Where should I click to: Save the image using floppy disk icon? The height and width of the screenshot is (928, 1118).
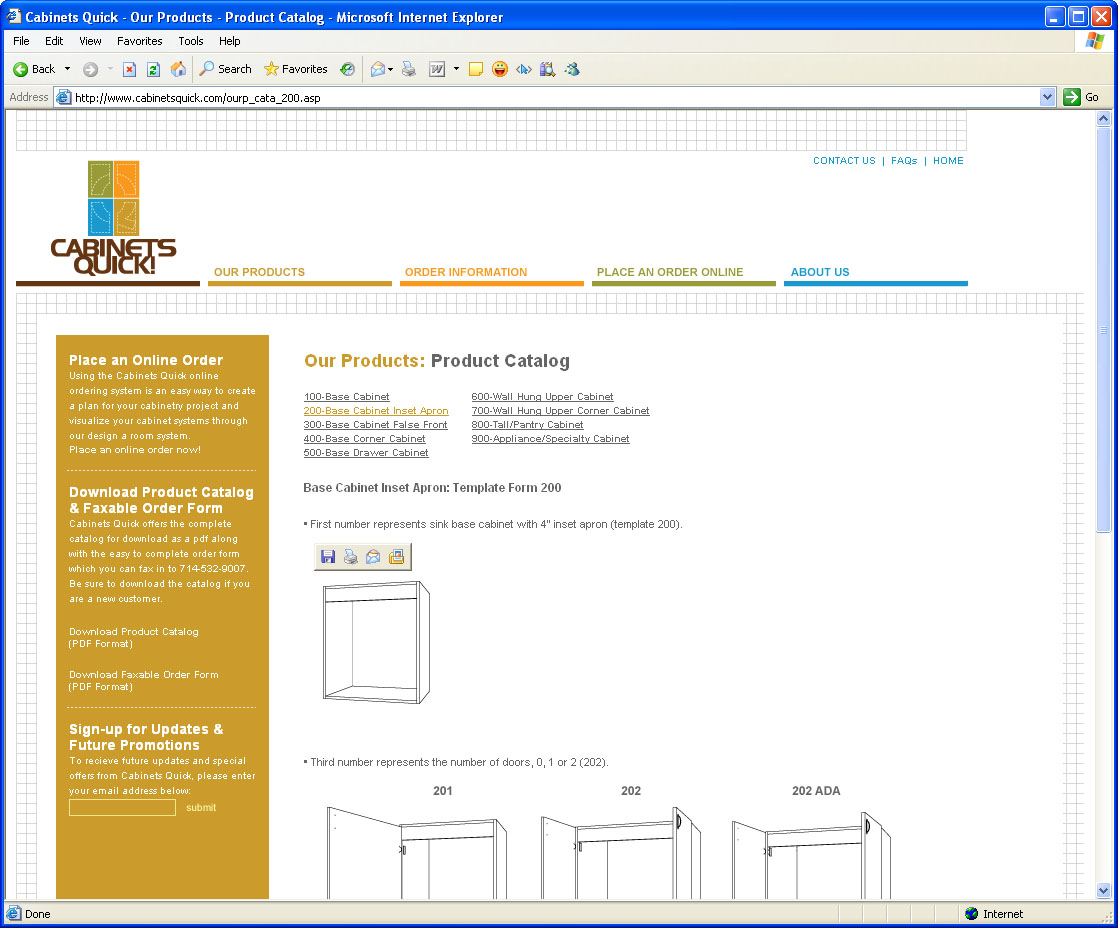pos(328,557)
